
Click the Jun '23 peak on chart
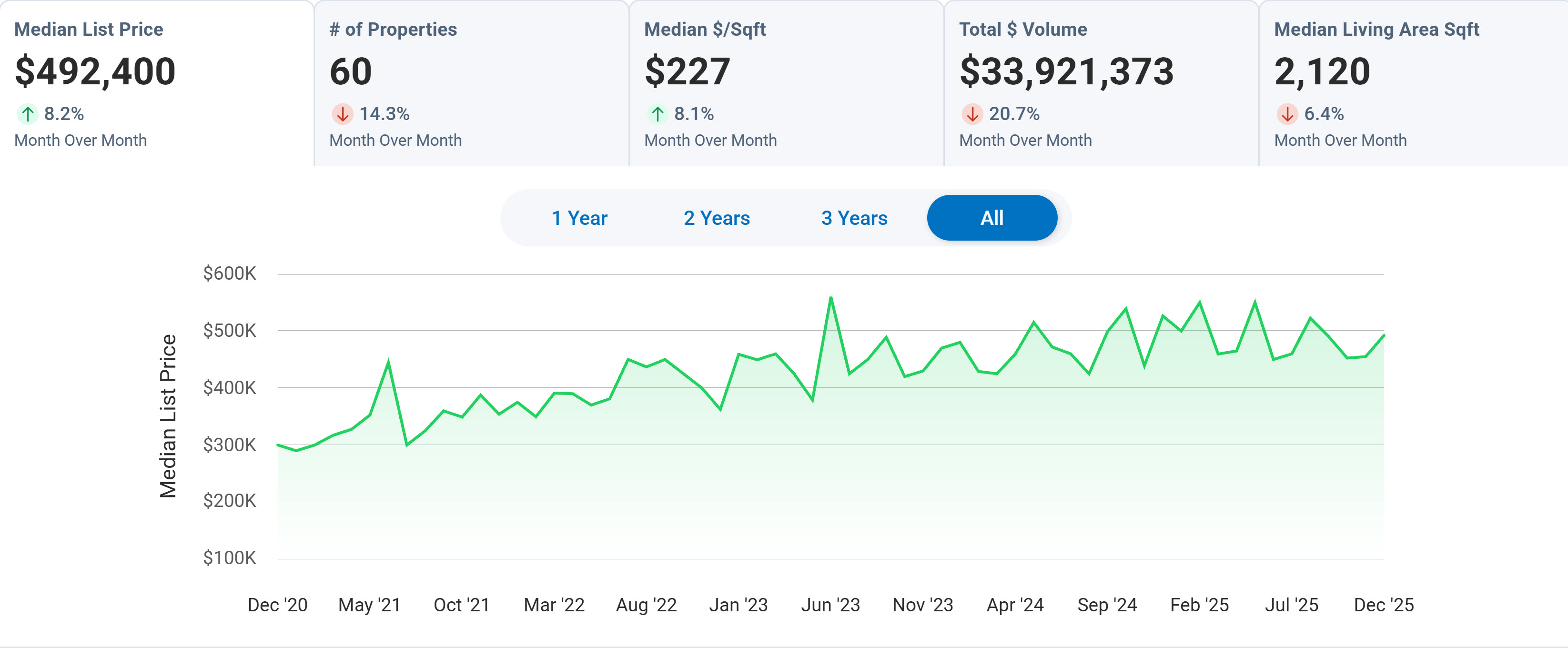[x=831, y=298]
